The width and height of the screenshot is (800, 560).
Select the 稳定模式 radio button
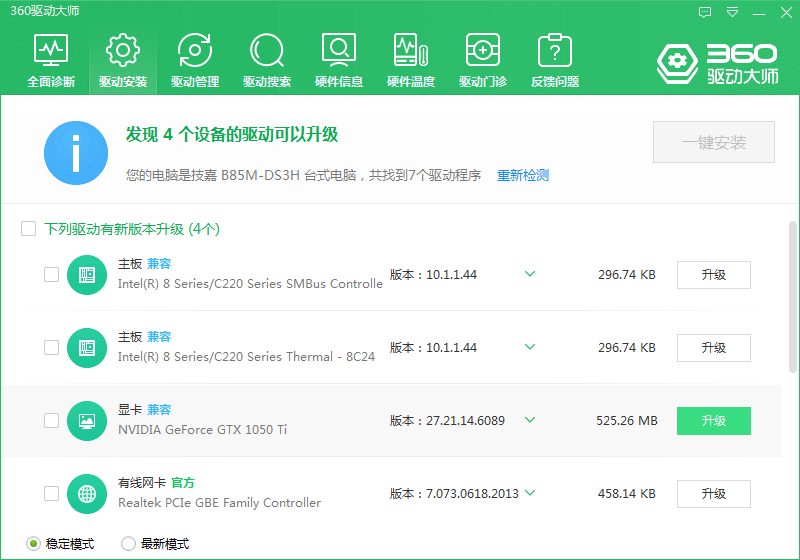34,544
